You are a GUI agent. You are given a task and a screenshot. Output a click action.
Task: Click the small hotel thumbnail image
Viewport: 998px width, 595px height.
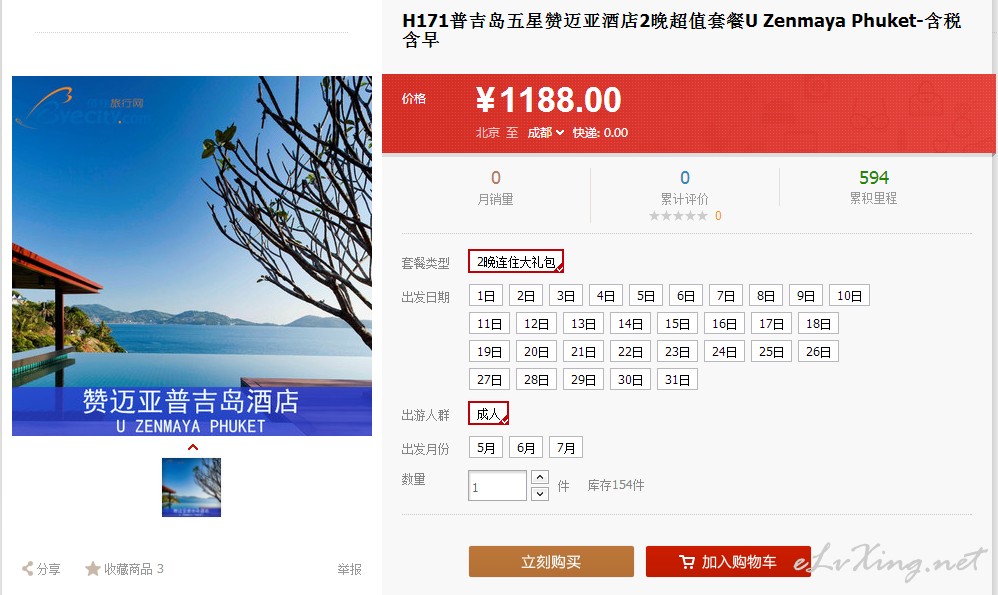[x=192, y=487]
